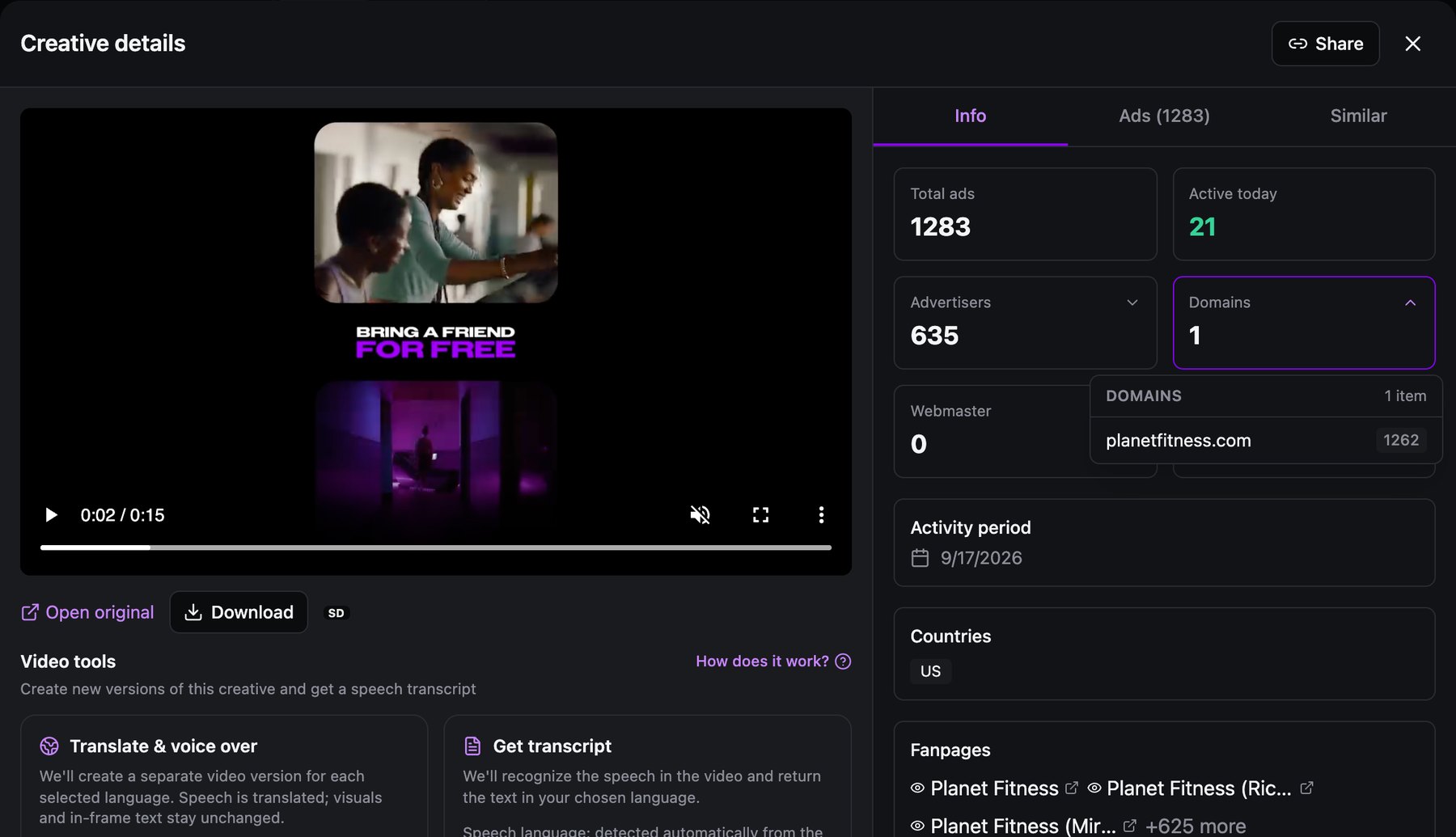Play the video creative
The height and width of the screenshot is (837, 1456).
tap(51, 515)
